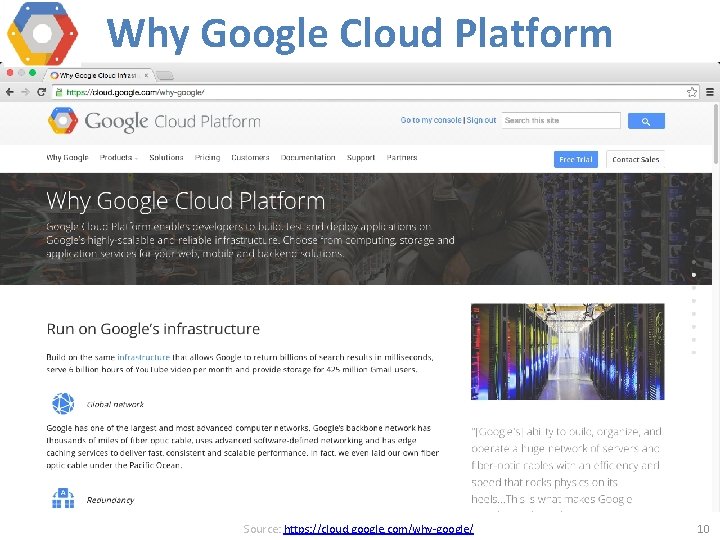Reload the page with refresh icon
Image resolution: width=720 pixels, height=540 pixels.
(41, 92)
